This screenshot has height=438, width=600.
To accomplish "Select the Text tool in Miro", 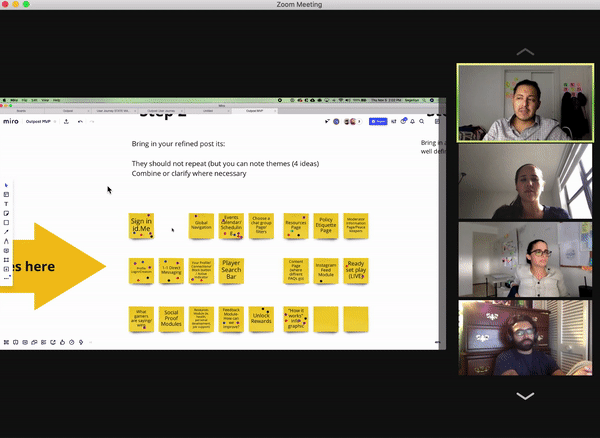I will click(6, 204).
